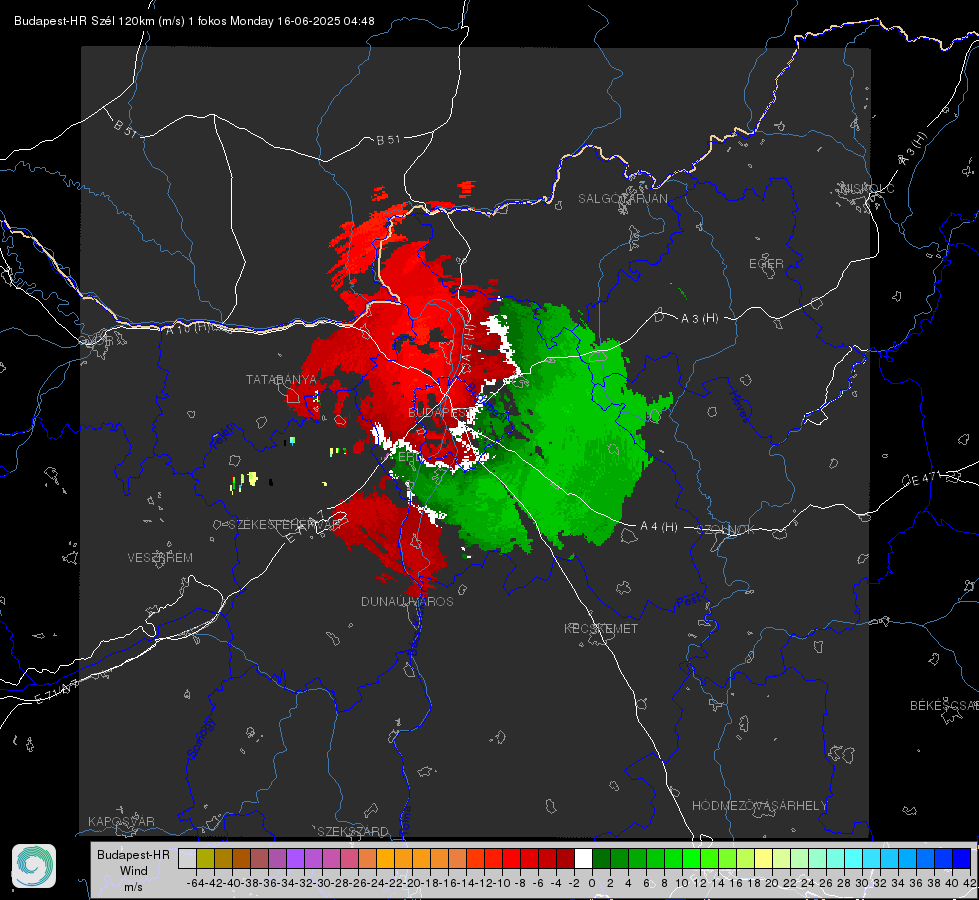Pick the bright green swatch between 10 and 12
979x900 pixels.
click(x=691, y=858)
